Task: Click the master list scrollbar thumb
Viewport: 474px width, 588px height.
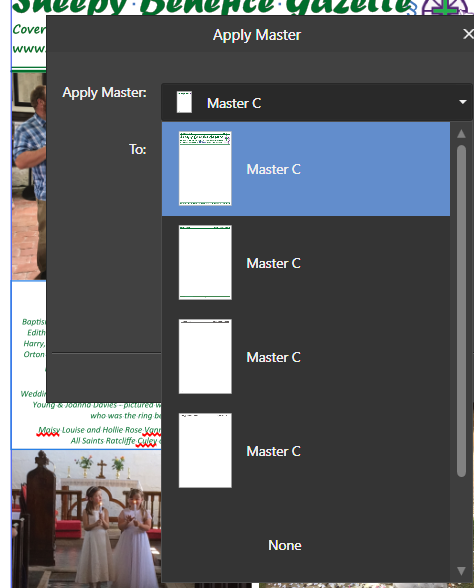Action: [x=462, y=311]
